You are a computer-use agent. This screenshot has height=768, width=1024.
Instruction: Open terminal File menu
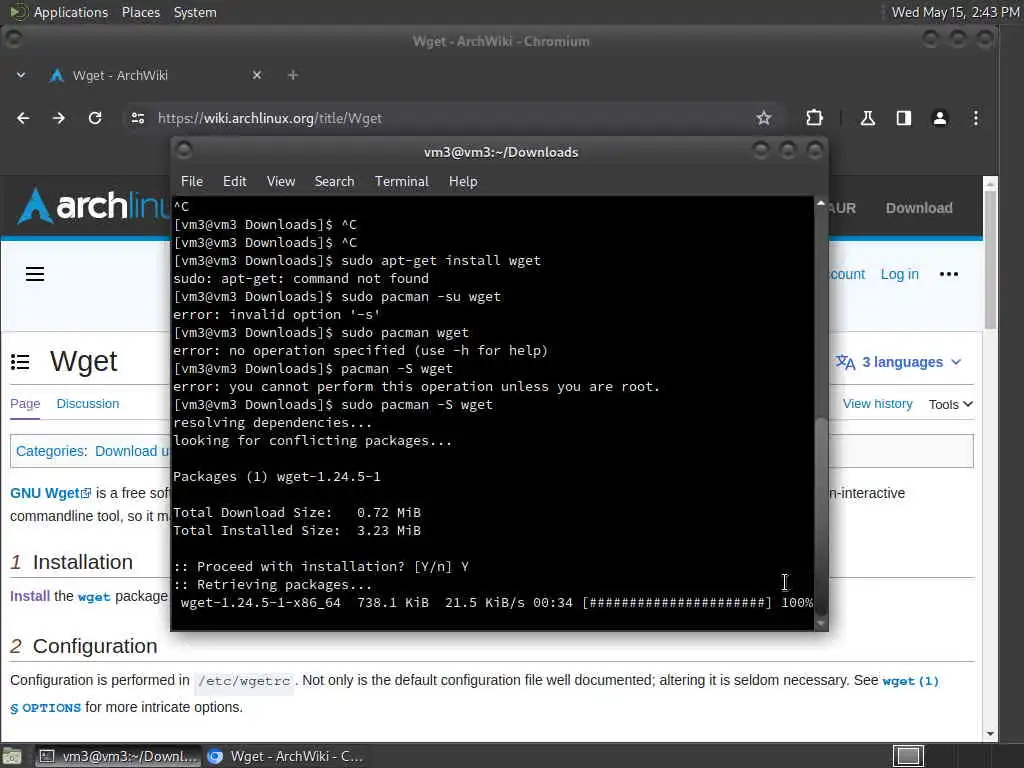(192, 182)
